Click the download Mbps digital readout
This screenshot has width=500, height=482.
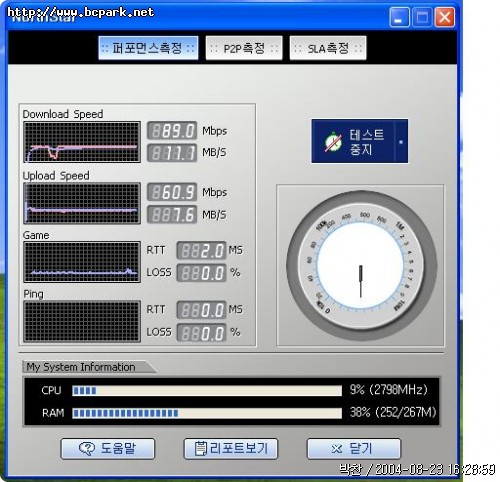172,131
